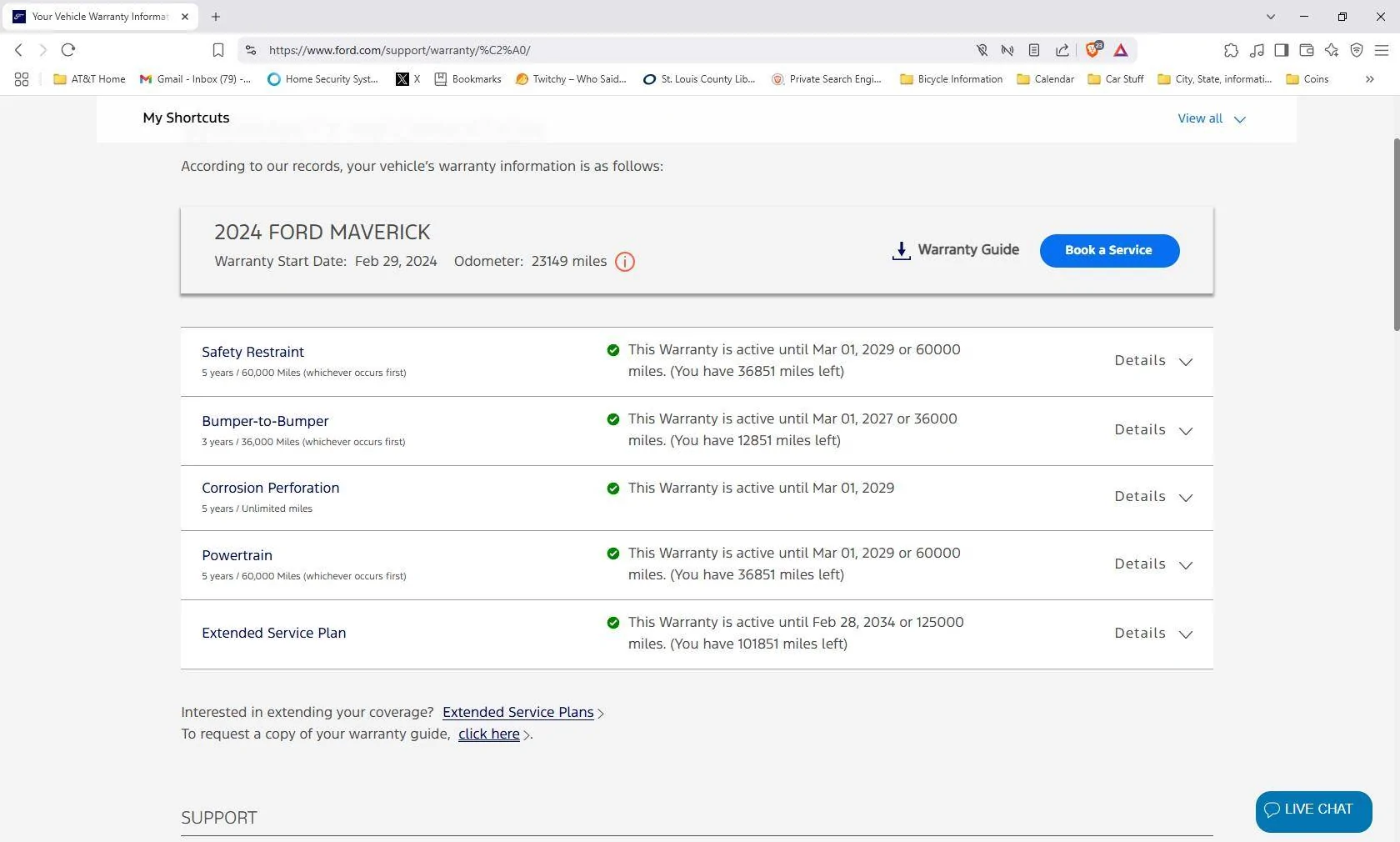Viewport: 1400px width, 842px height.
Task: Open the media control music note icon
Action: pos(1257,50)
